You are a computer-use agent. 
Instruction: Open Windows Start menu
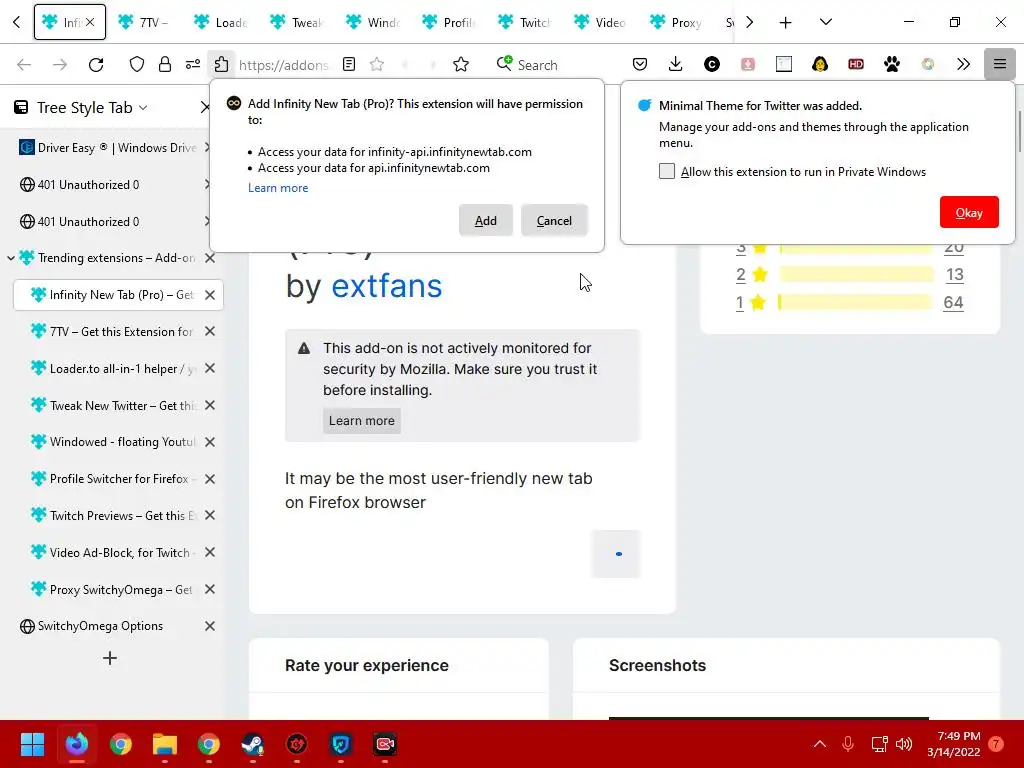tap(32, 744)
